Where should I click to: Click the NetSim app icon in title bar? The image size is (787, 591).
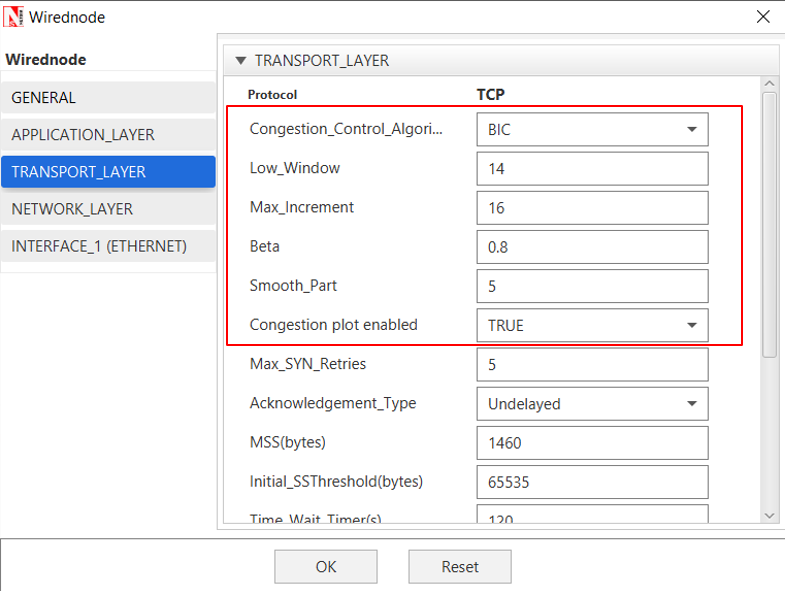click(14, 17)
